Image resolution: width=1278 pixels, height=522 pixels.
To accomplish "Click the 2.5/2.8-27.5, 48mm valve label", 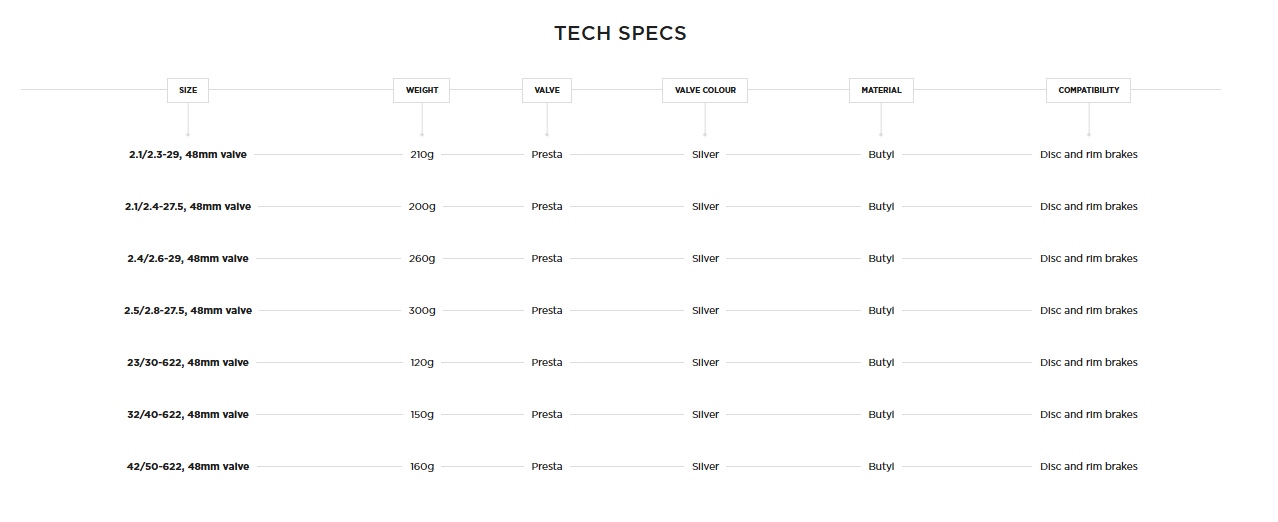I will (188, 311).
